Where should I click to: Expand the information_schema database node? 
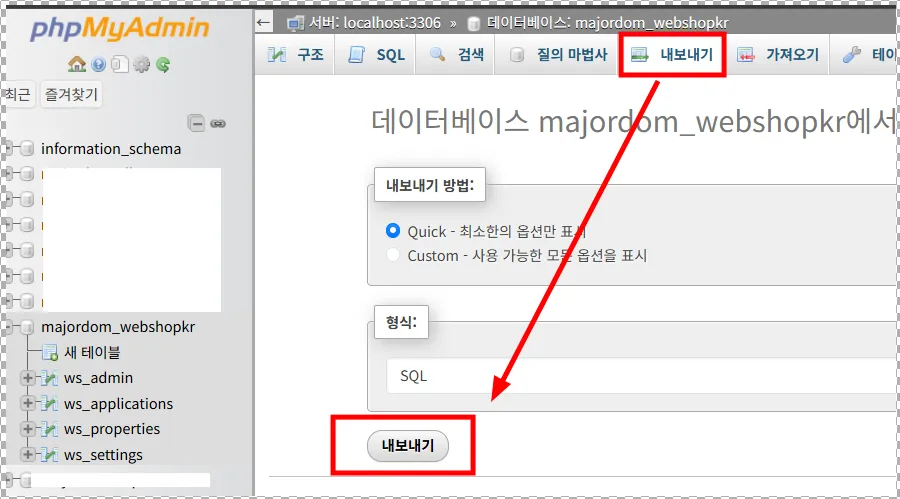[x=9, y=148]
